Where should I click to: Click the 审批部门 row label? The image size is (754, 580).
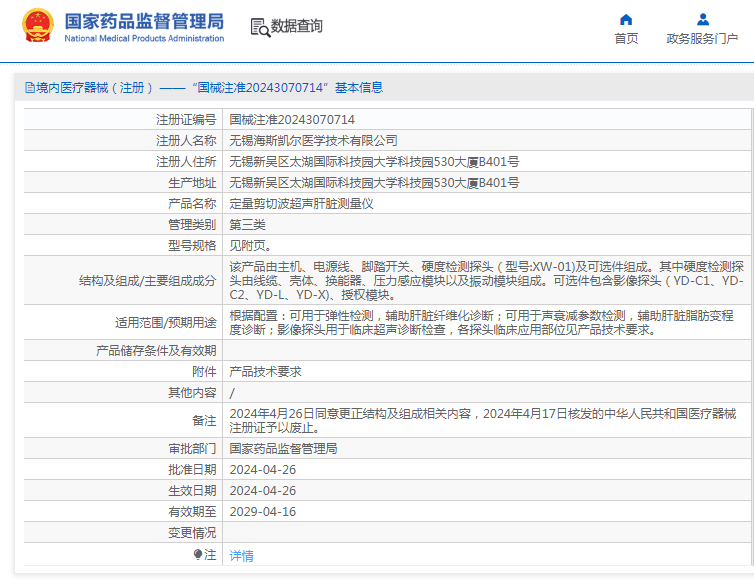pyautogui.click(x=192, y=449)
